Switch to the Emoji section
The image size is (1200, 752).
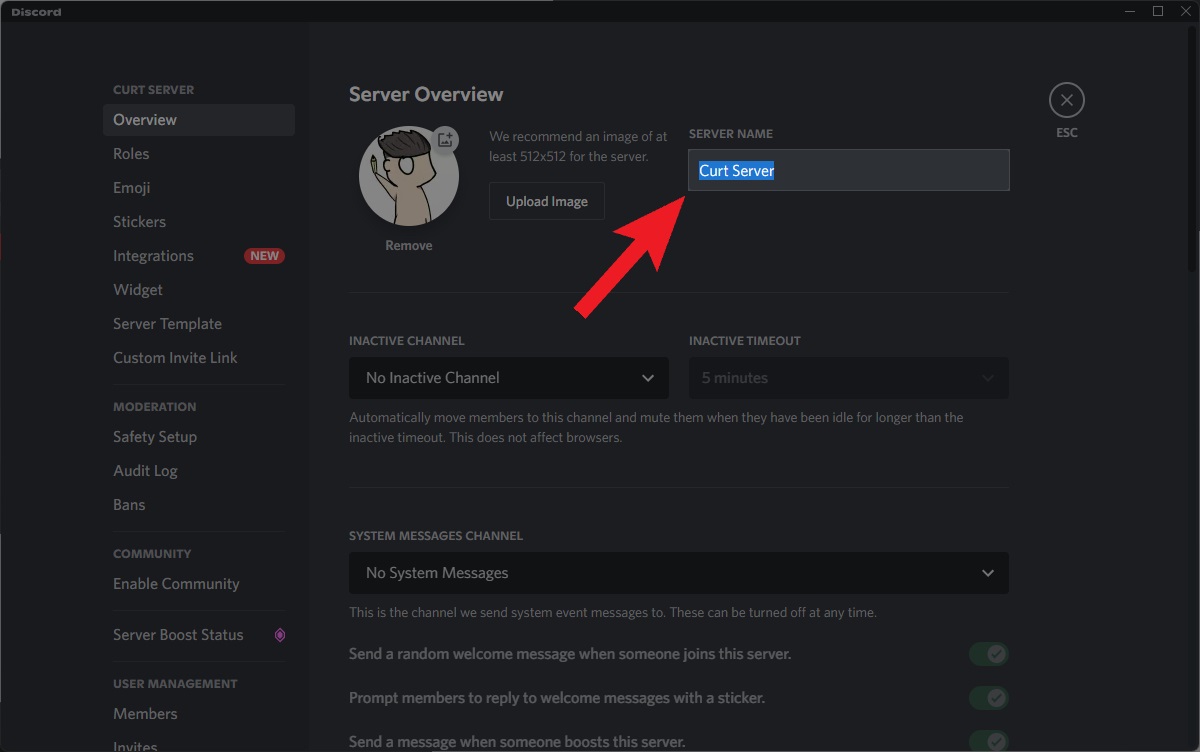(x=131, y=187)
